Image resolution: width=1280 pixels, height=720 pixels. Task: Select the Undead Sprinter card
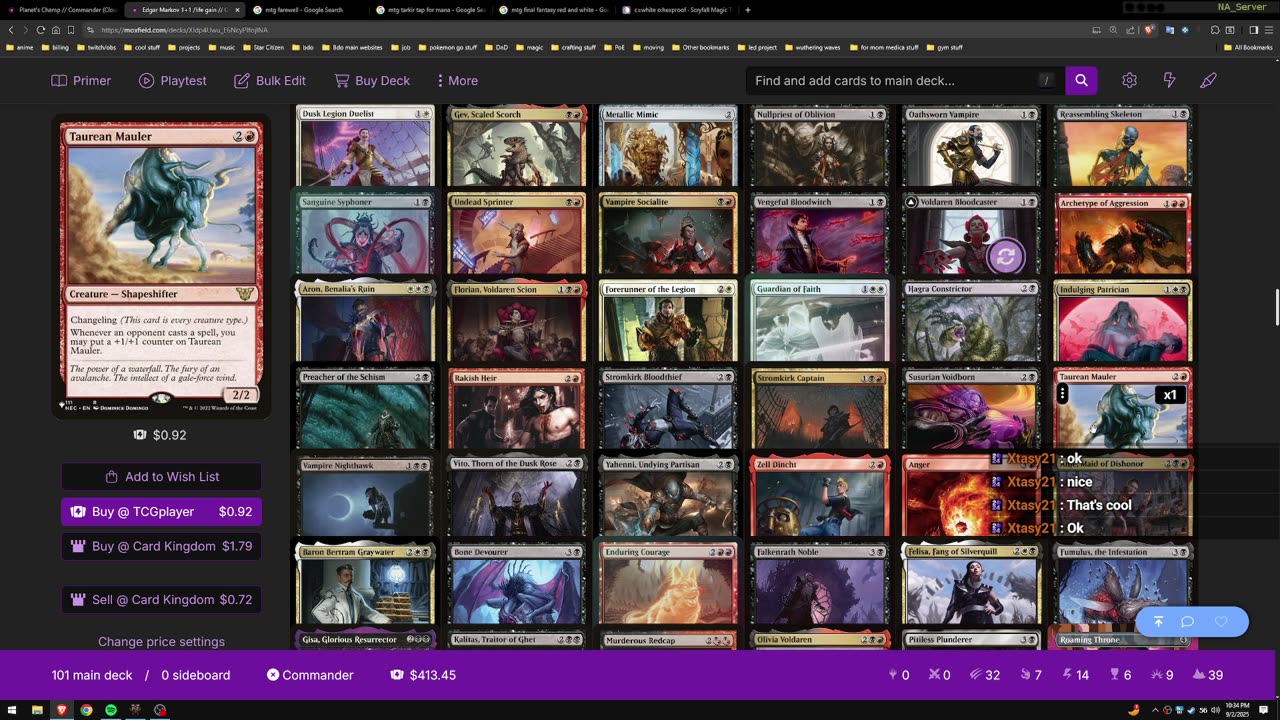[516, 234]
